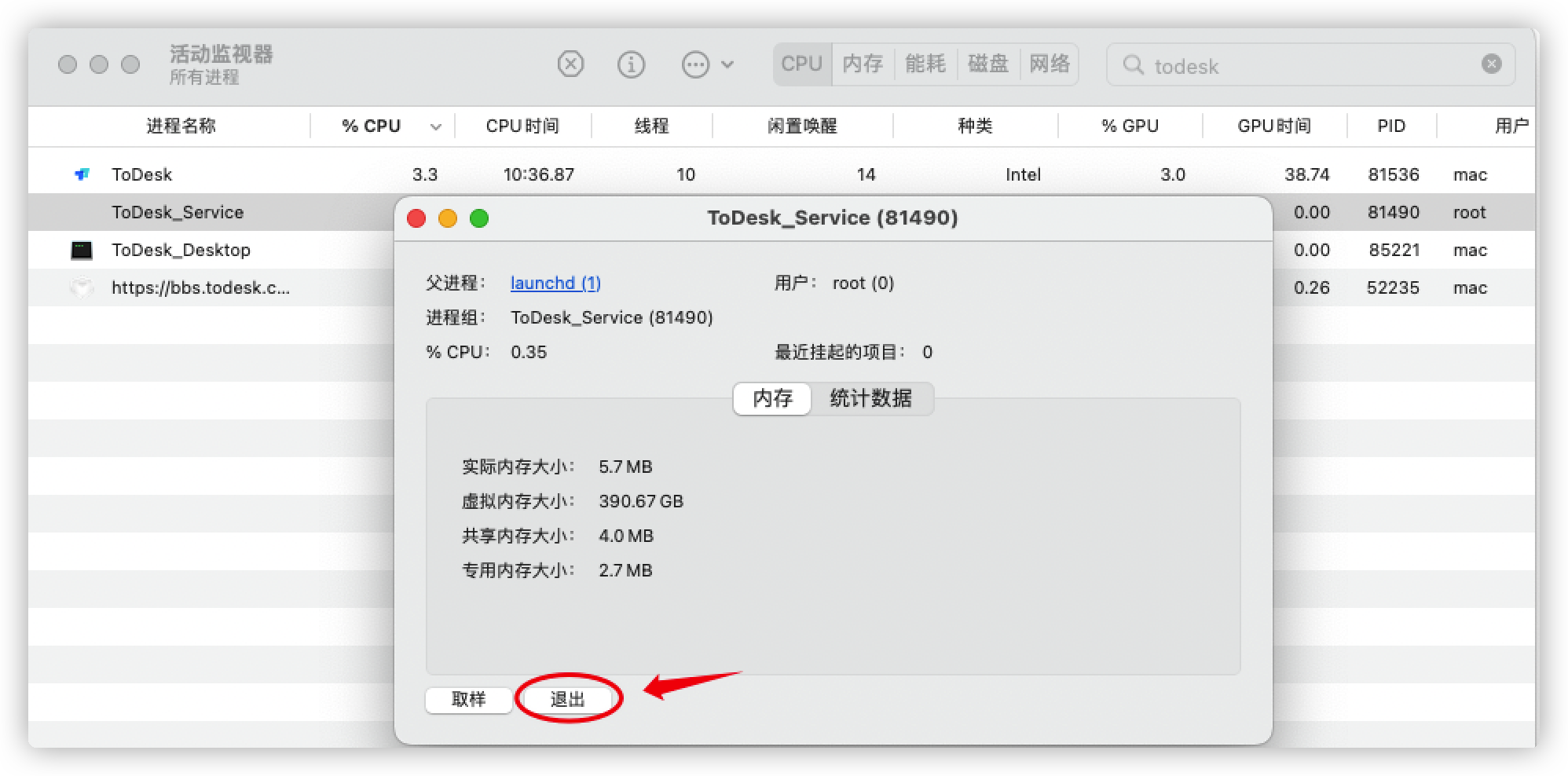
Task: Clear the todesk search field text
Action: coord(1491,64)
